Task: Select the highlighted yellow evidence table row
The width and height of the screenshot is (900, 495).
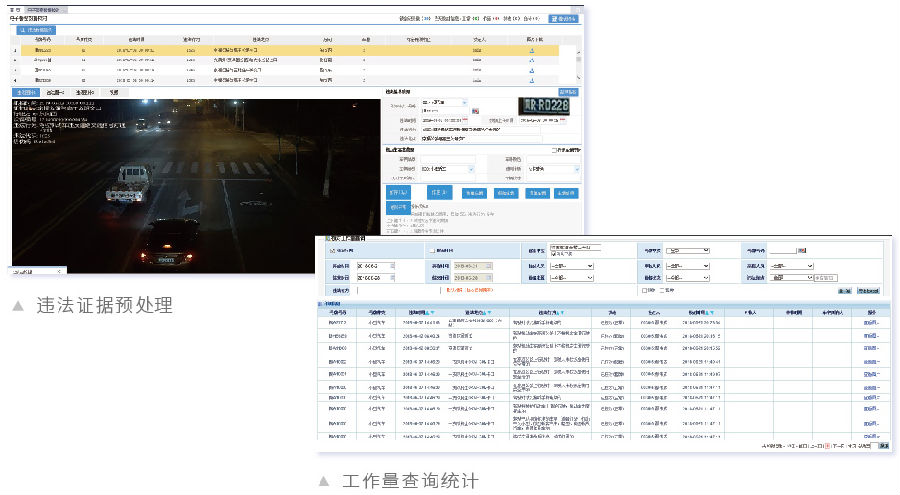Action: click(290, 51)
